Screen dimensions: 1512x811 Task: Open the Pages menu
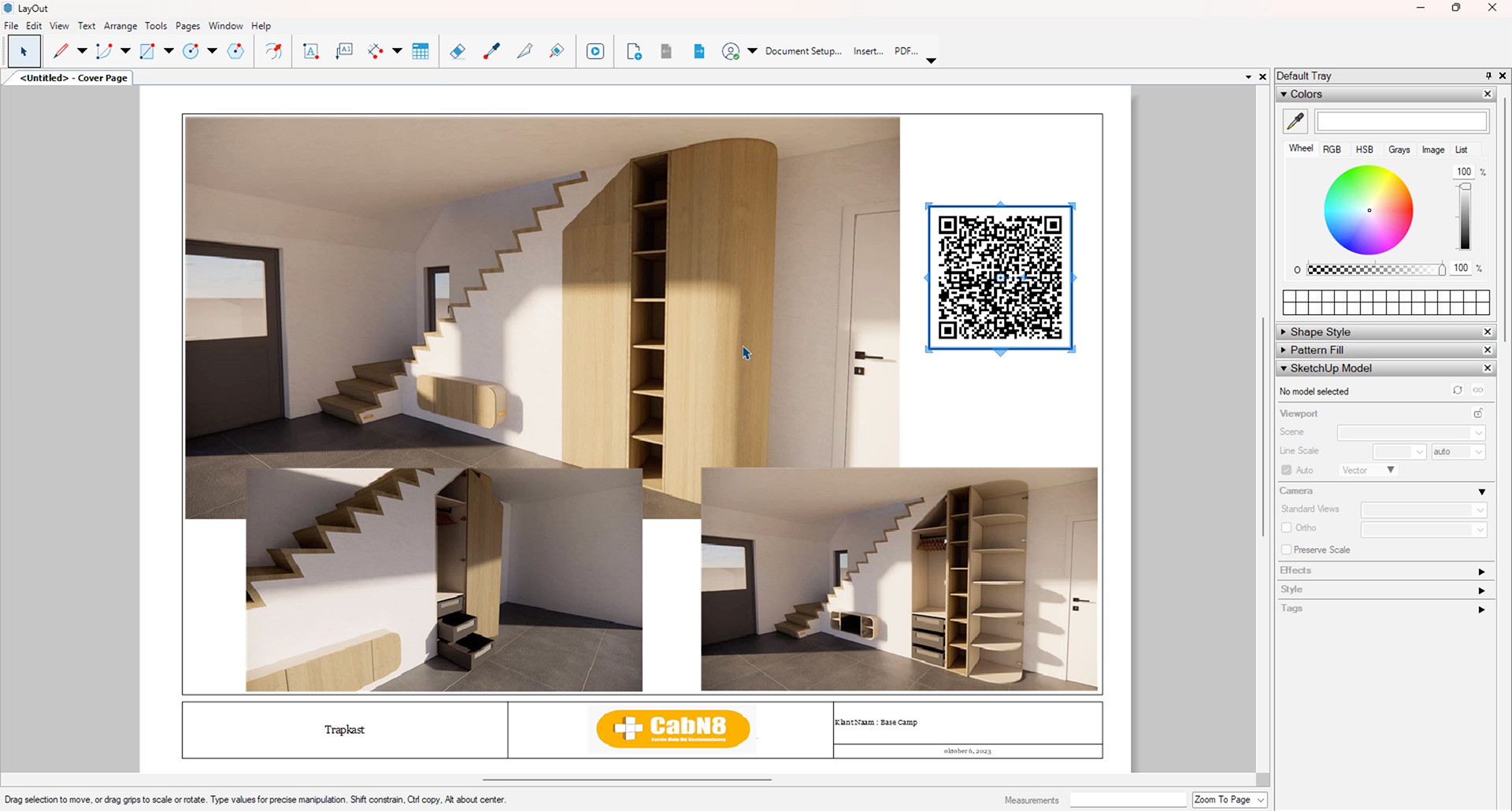point(187,25)
